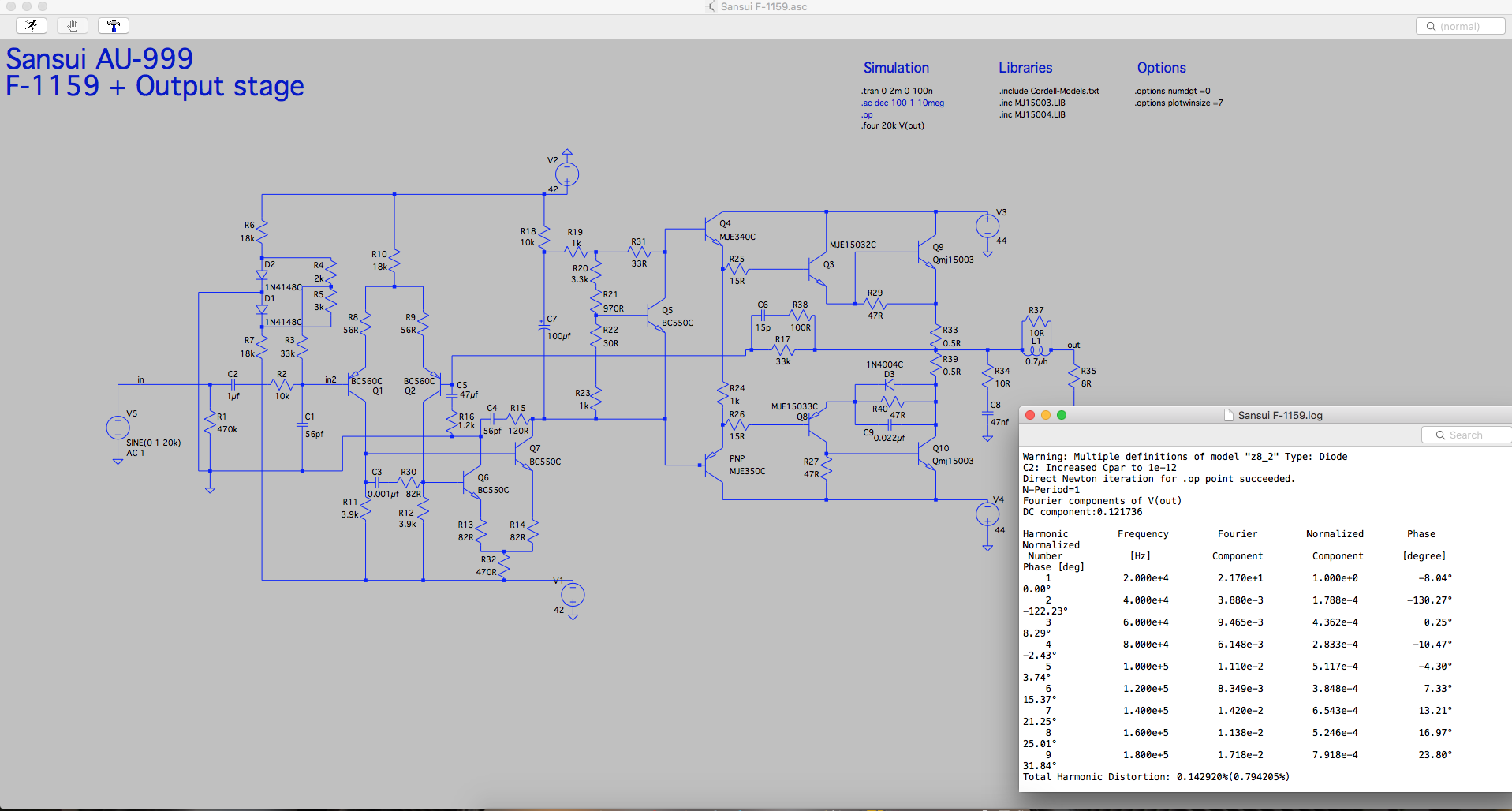
Task: Click the "Libraries" heading
Action: pyautogui.click(x=1025, y=68)
